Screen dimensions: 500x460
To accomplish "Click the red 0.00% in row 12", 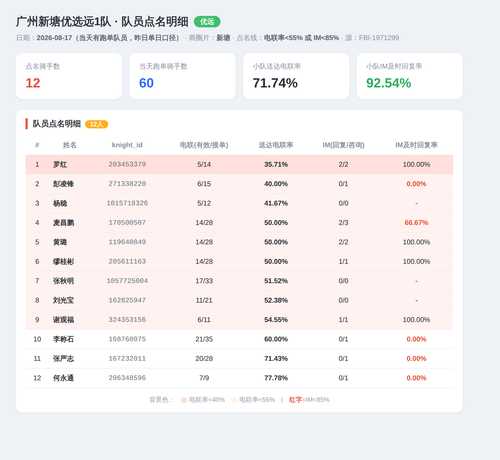I will tap(416, 378).
